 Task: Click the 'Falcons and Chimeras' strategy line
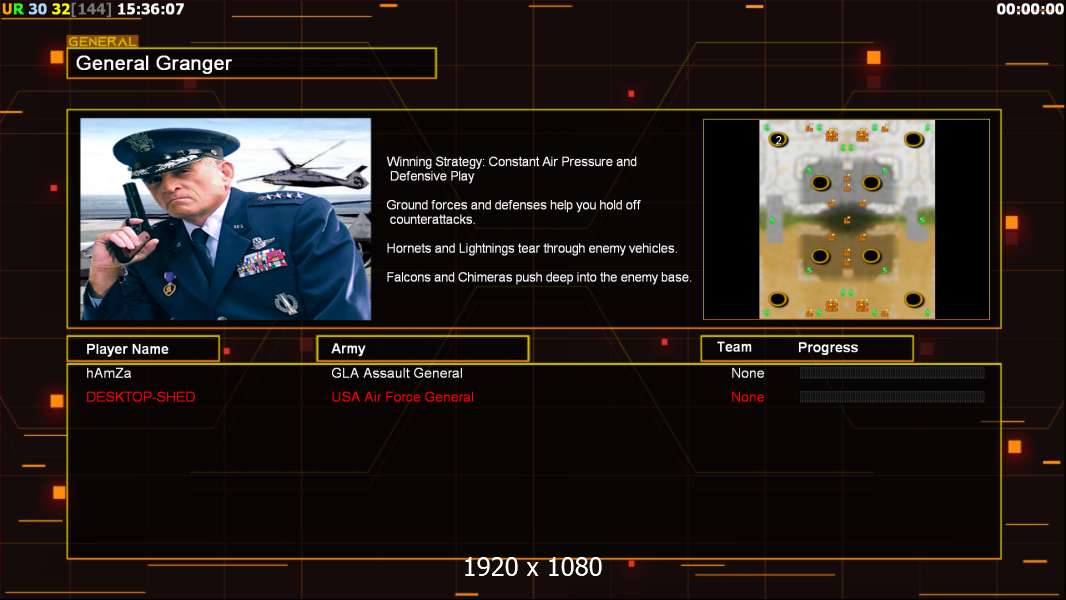point(538,277)
